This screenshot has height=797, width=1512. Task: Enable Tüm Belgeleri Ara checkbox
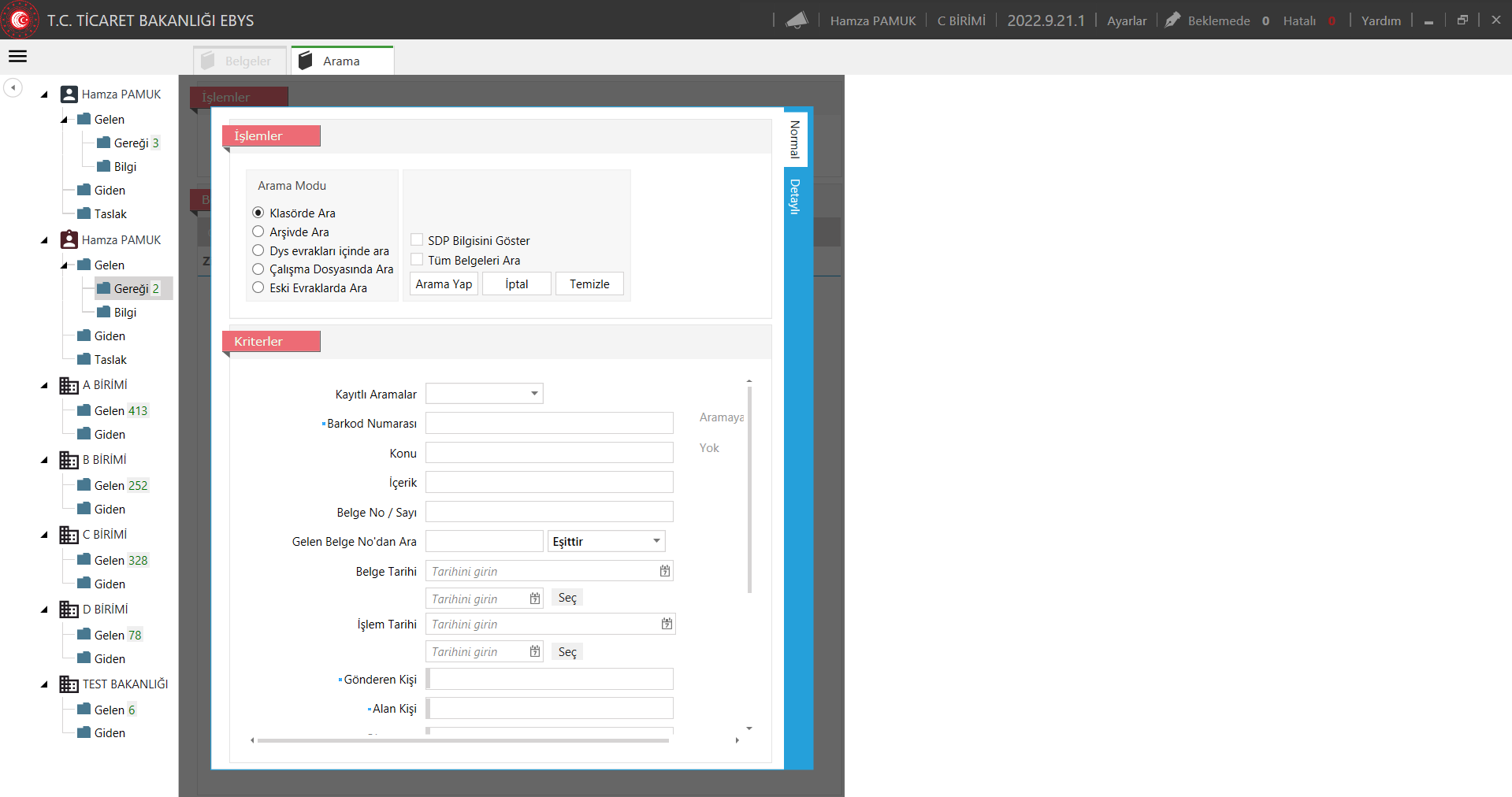417,260
